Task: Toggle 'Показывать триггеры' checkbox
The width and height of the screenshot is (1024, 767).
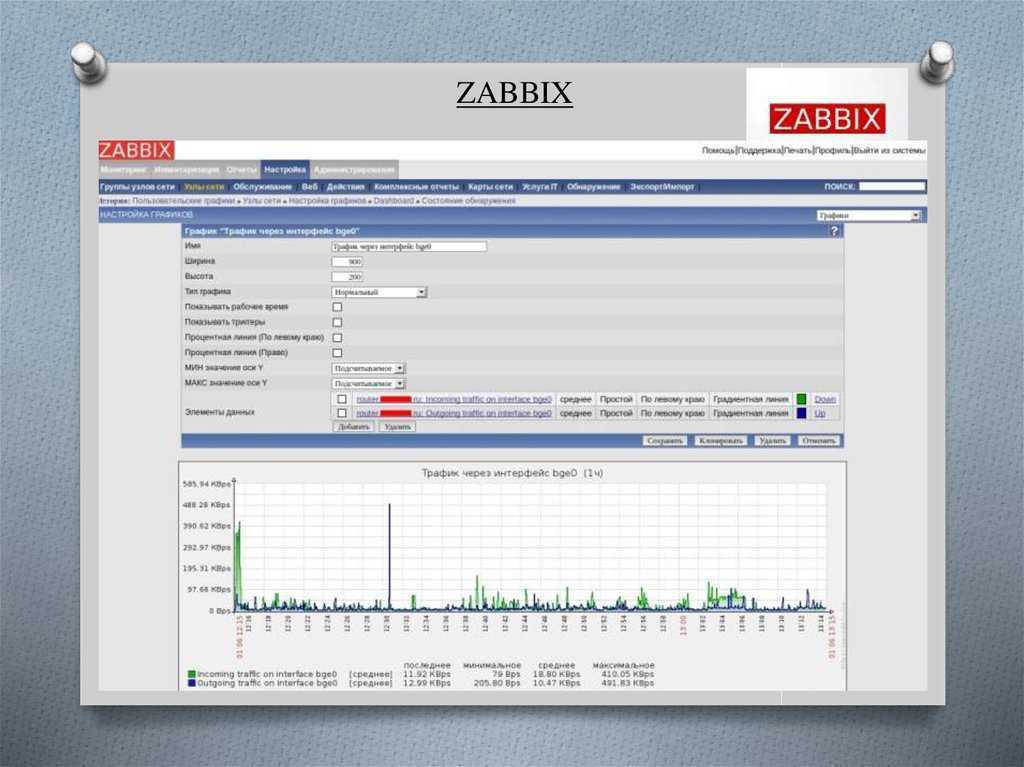Action: point(337,322)
